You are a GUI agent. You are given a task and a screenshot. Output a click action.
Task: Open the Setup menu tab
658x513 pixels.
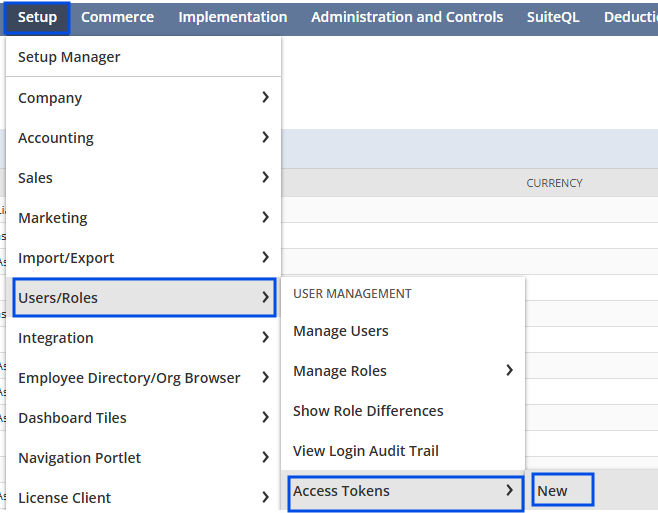point(37,18)
